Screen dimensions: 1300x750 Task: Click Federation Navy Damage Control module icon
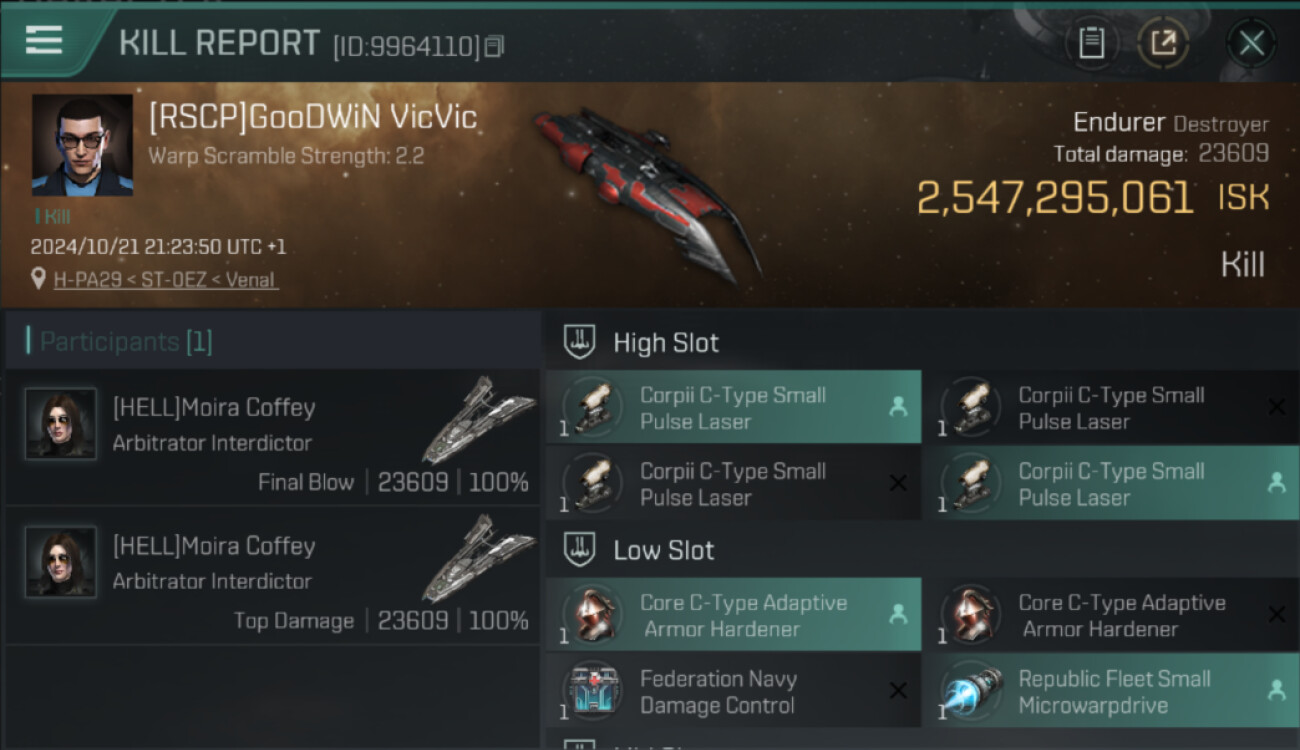point(593,692)
